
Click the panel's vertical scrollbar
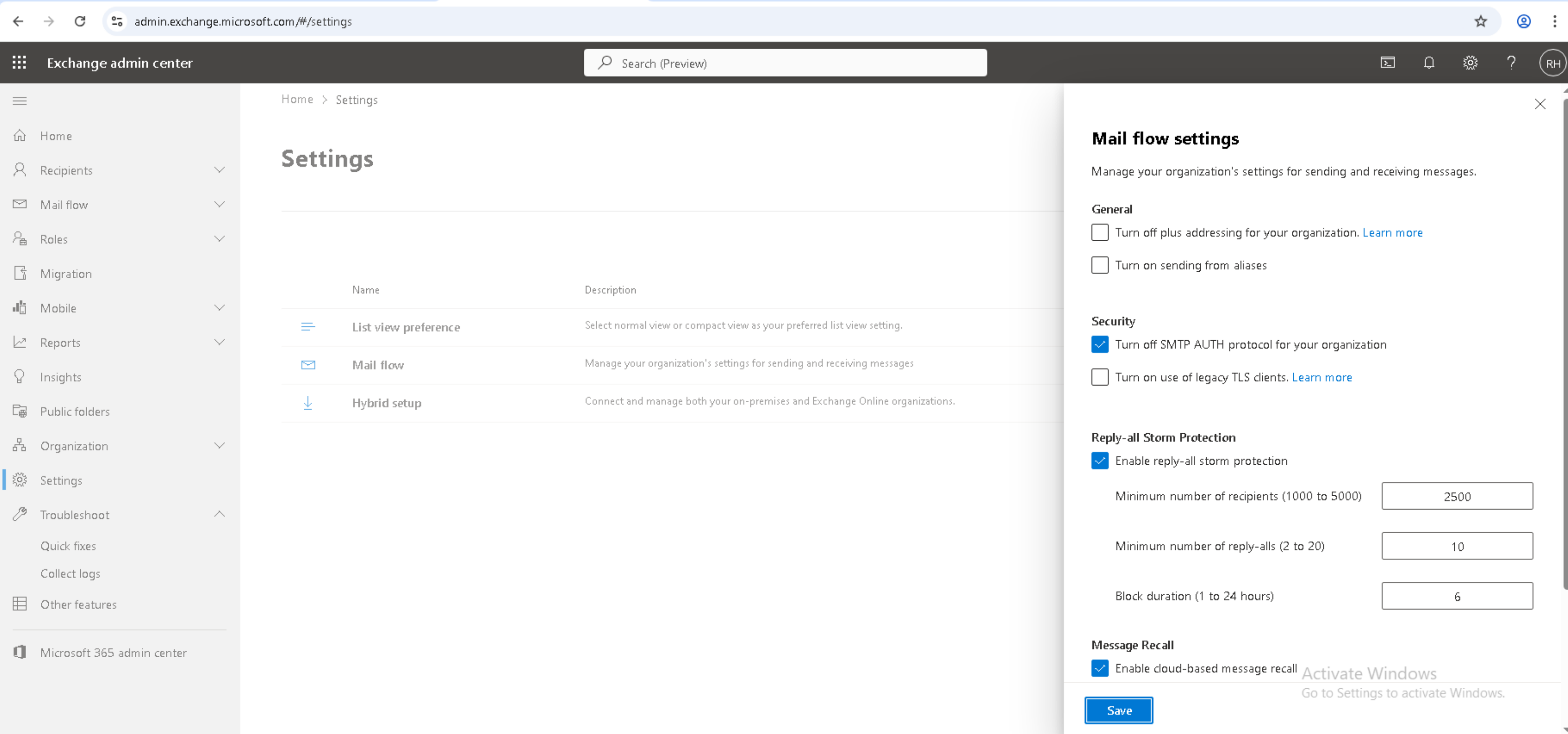pos(1564,341)
